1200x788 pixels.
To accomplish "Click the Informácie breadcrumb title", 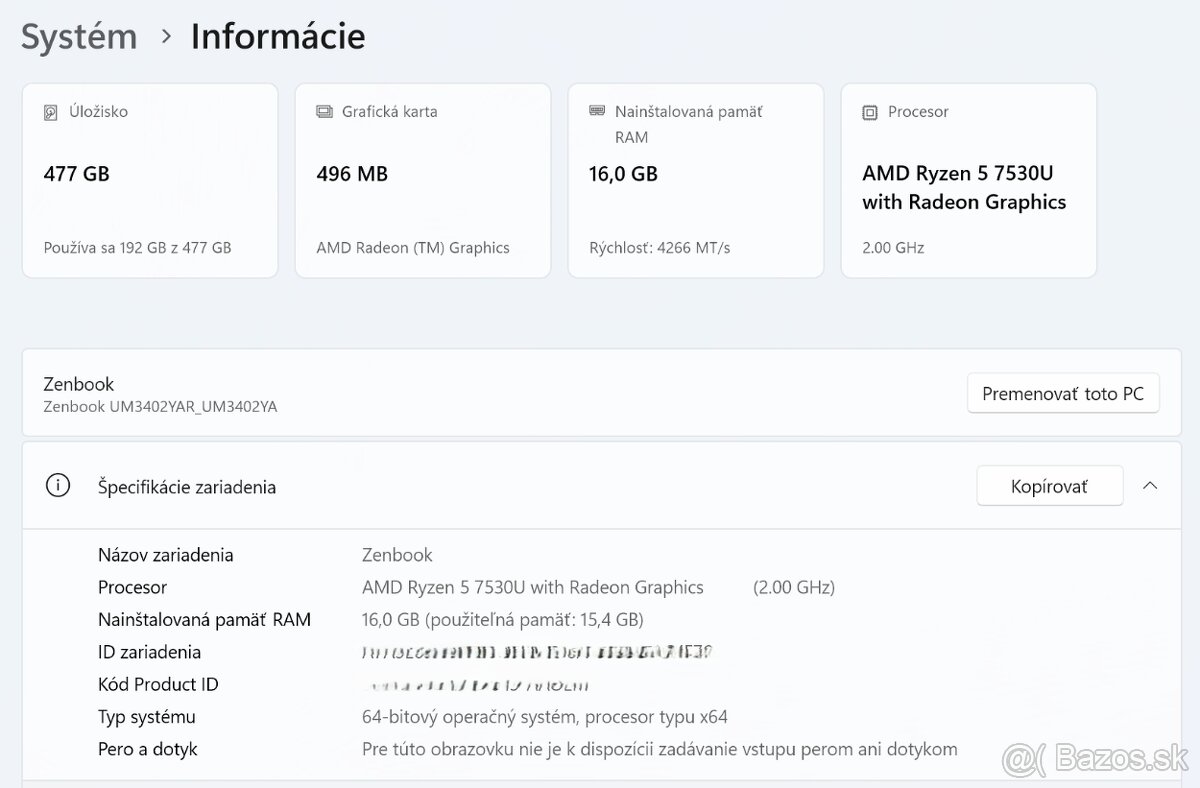I will point(278,37).
